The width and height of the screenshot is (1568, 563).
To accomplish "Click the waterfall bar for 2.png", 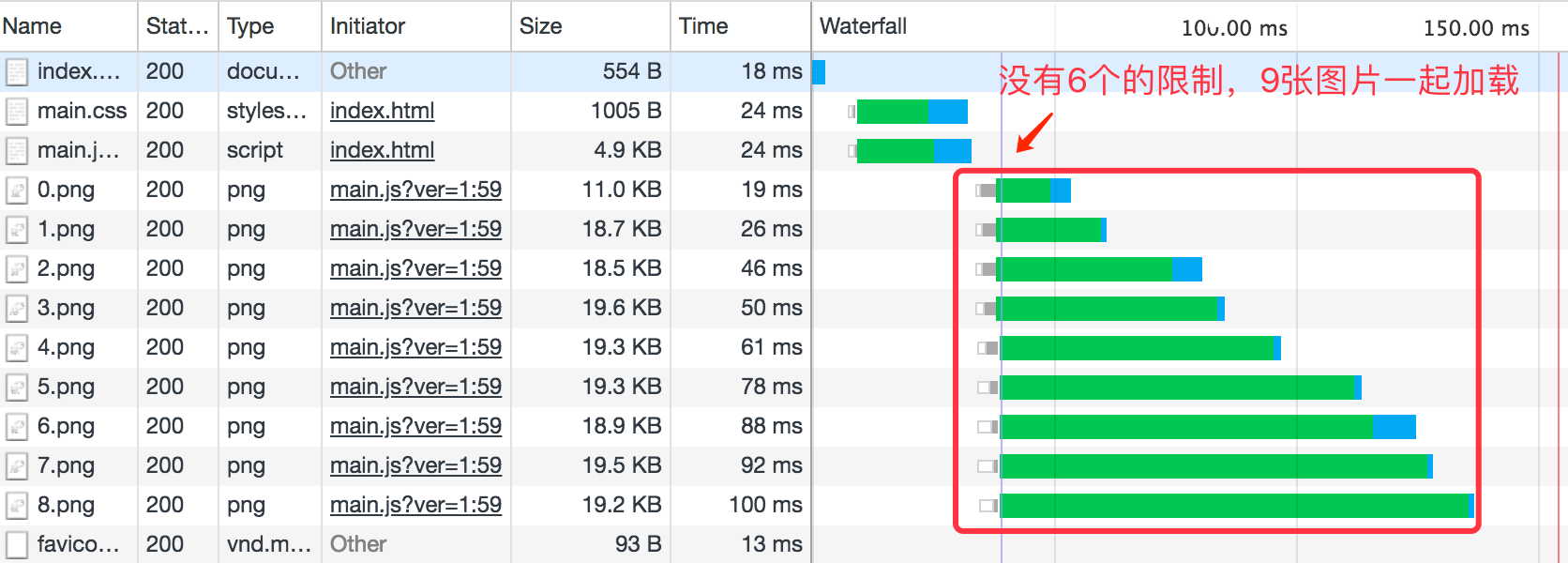I will click(x=1098, y=269).
